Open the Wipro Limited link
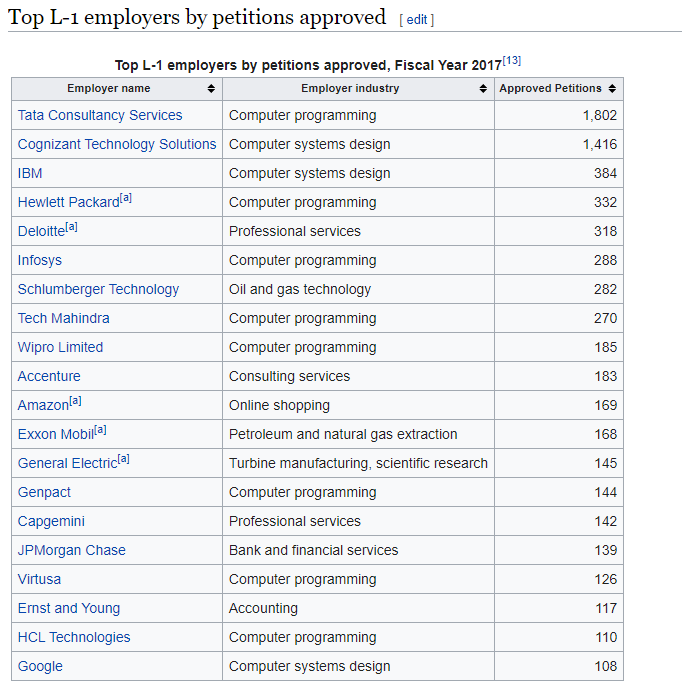 pyautogui.click(x=60, y=347)
